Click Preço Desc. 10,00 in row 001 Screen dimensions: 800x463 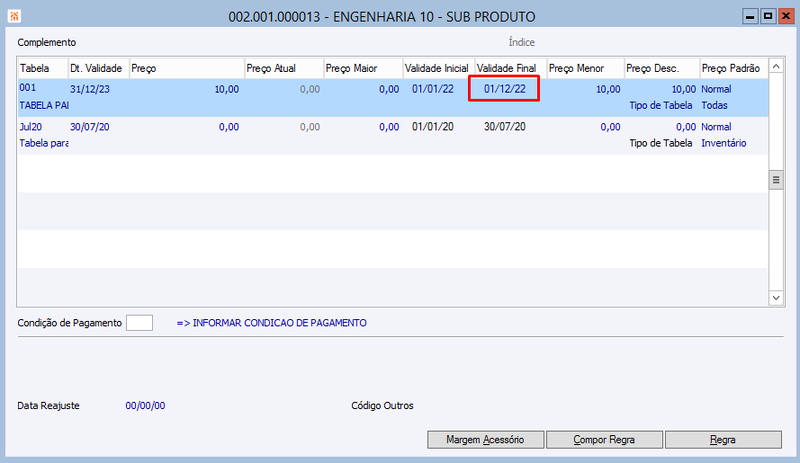pos(684,89)
